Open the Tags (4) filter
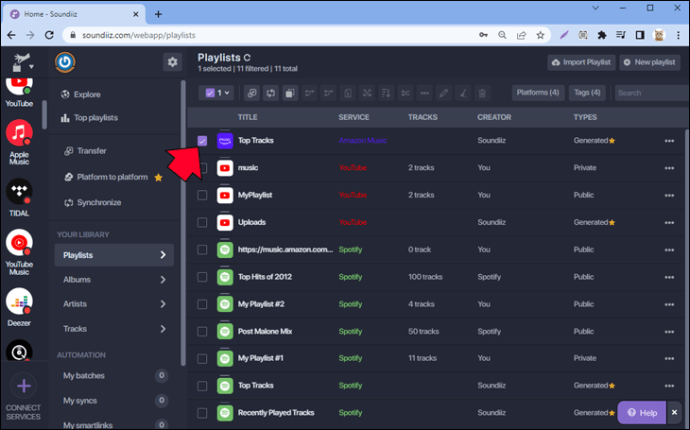Image resolution: width=690 pixels, height=430 pixels. [x=587, y=92]
